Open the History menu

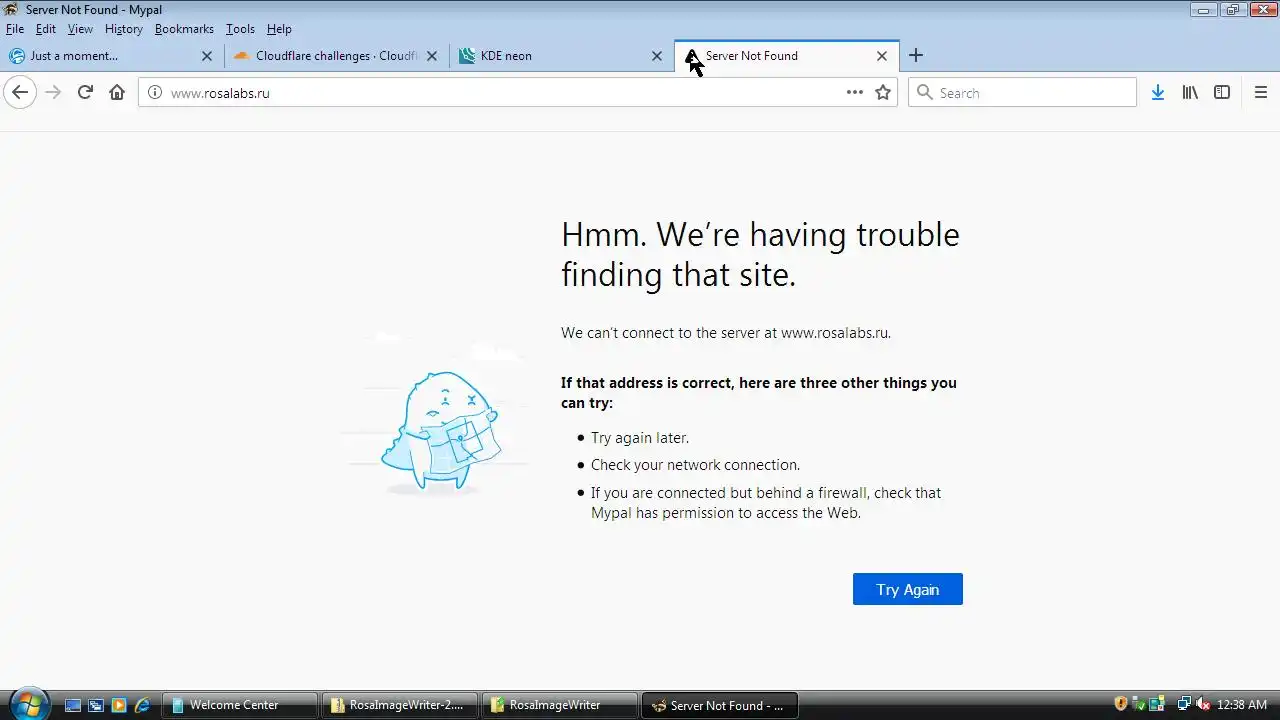click(124, 29)
